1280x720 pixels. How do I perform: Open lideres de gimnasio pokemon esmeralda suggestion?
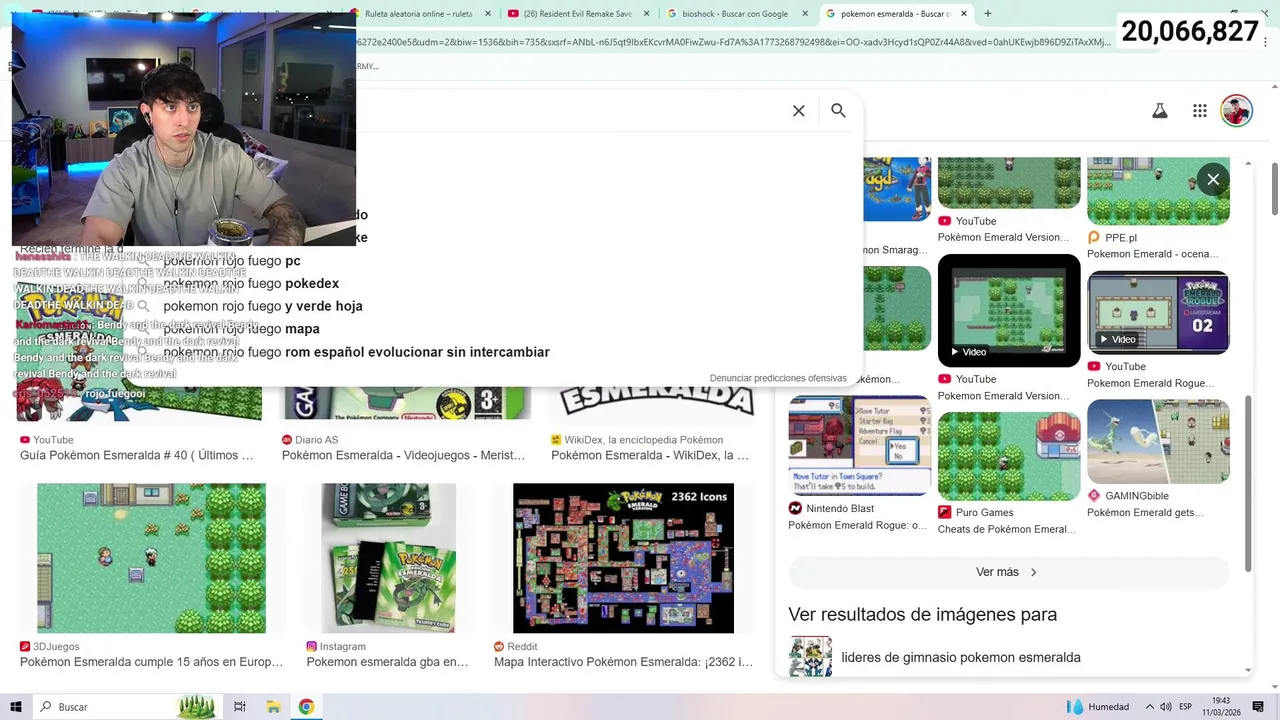[x=961, y=657]
